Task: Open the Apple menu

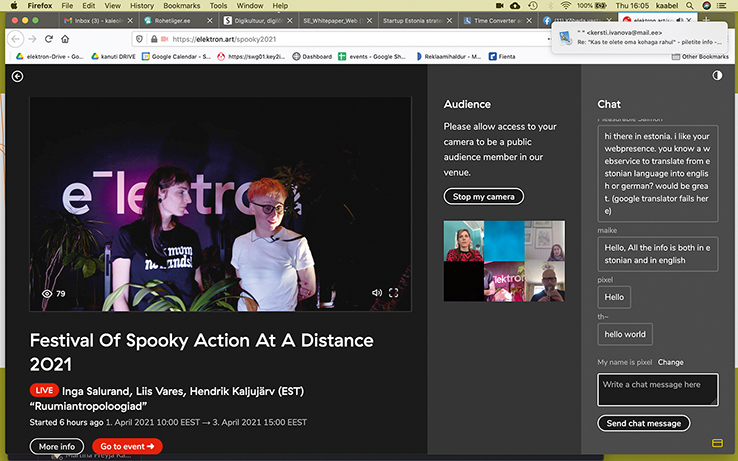Action: click(14, 6)
